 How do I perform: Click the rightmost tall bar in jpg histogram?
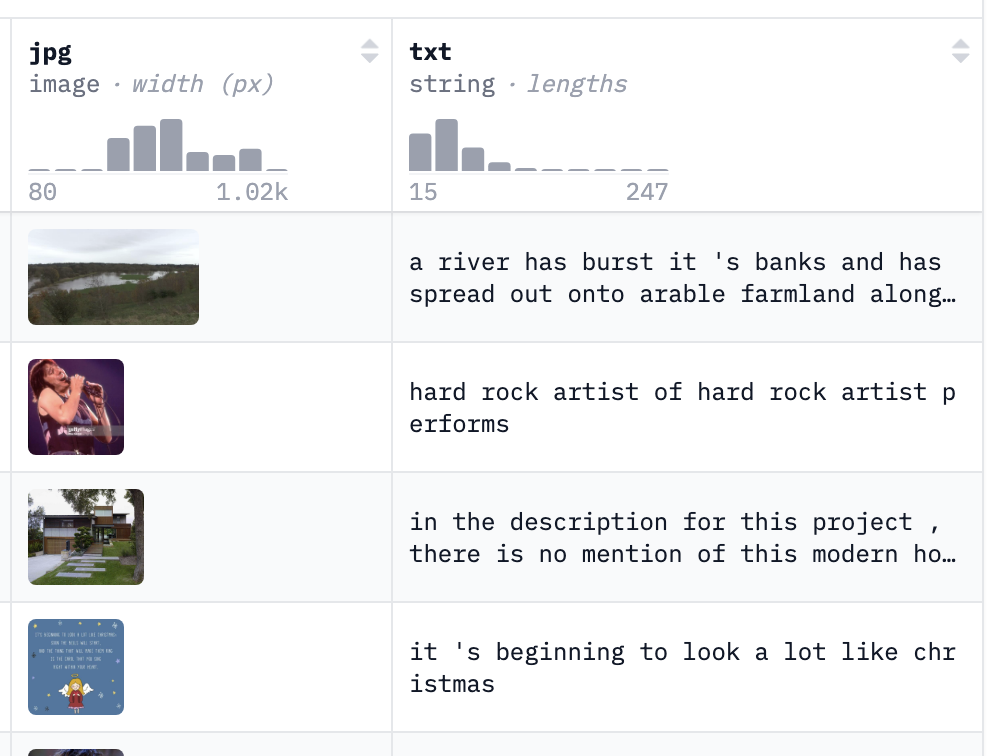[x=250, y=160]
